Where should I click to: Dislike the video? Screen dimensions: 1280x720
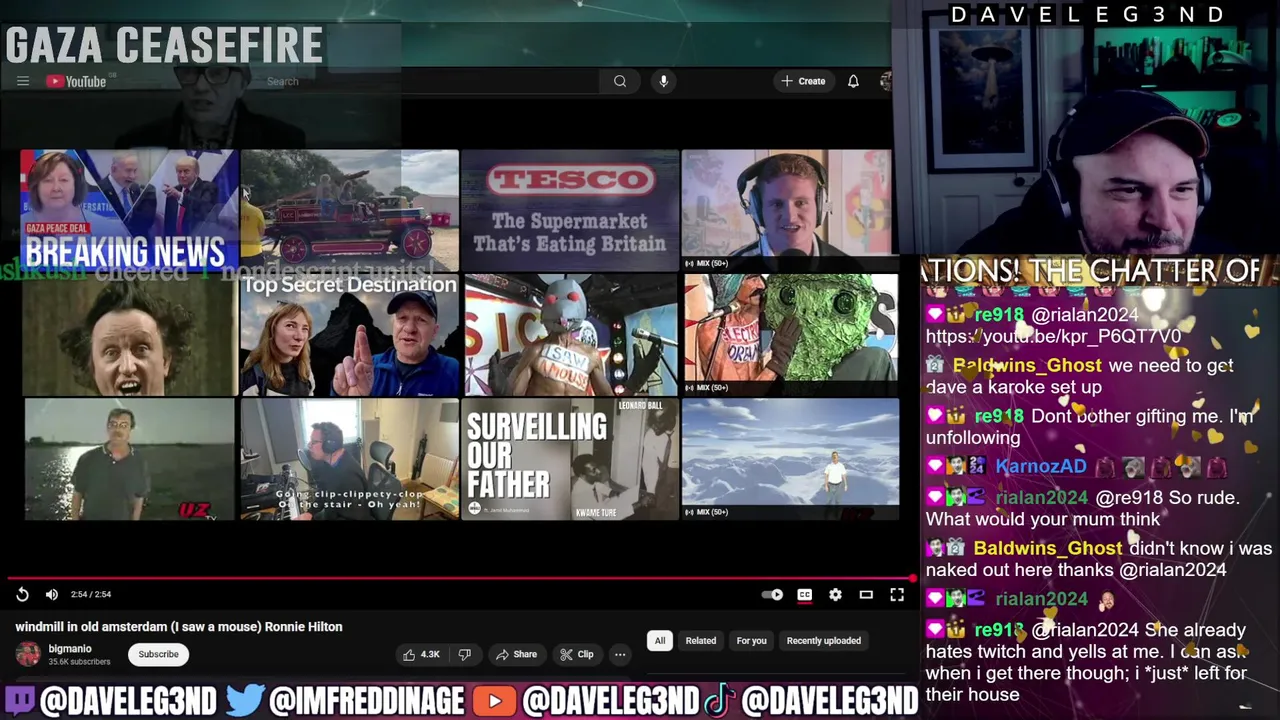click(464, 654)
